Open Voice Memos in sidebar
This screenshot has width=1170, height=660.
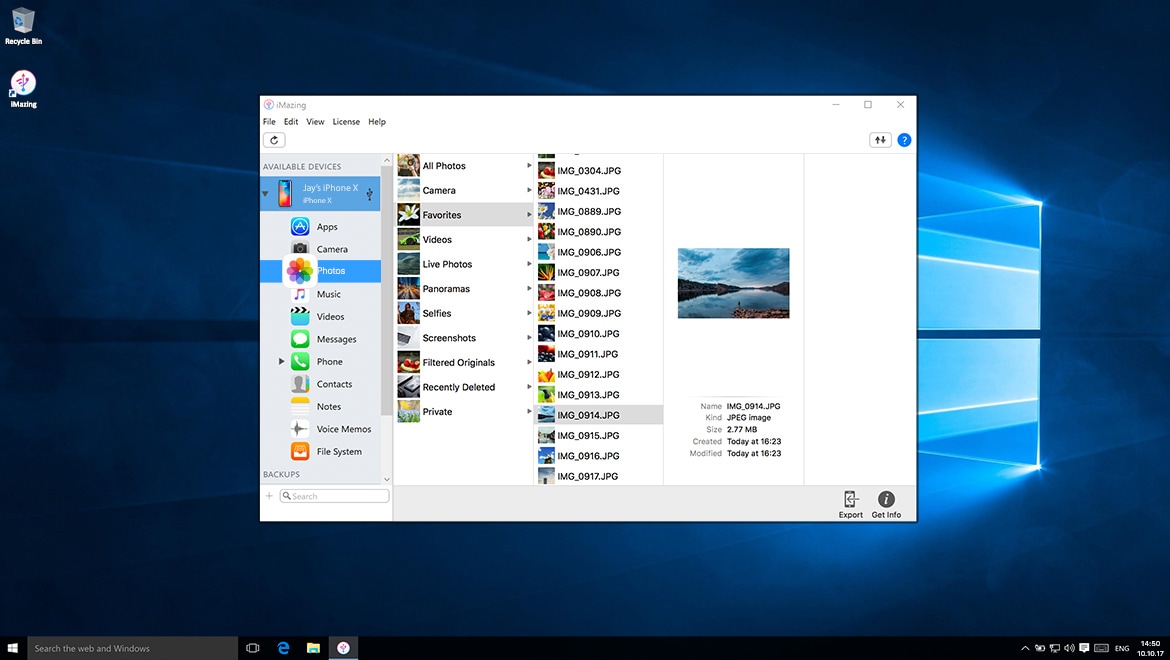(x=343, y=430)
